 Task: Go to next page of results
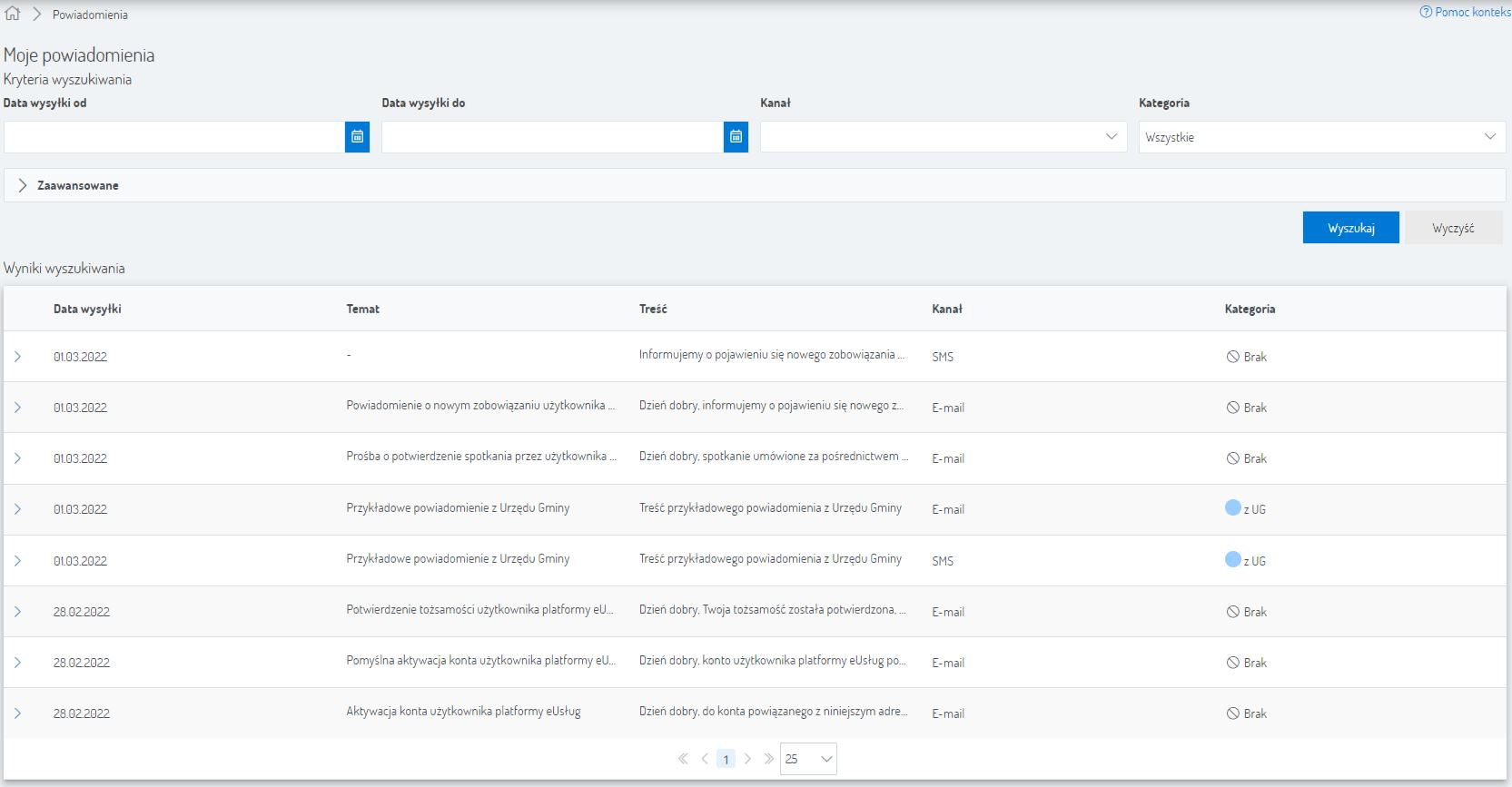point(747,759)
